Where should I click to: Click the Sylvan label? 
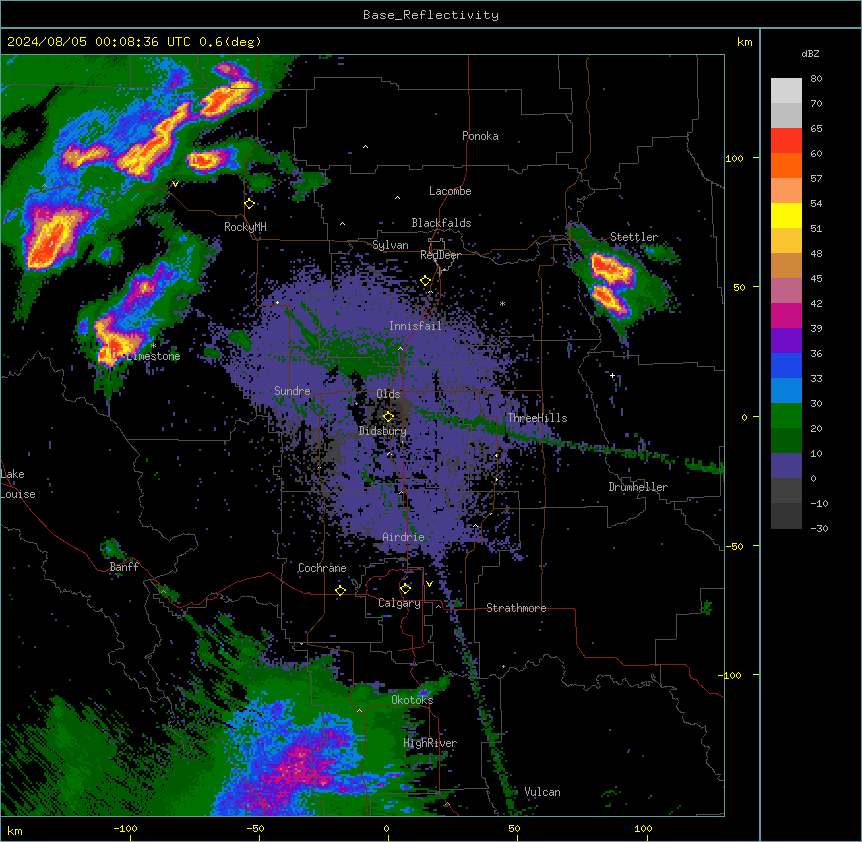390,245
